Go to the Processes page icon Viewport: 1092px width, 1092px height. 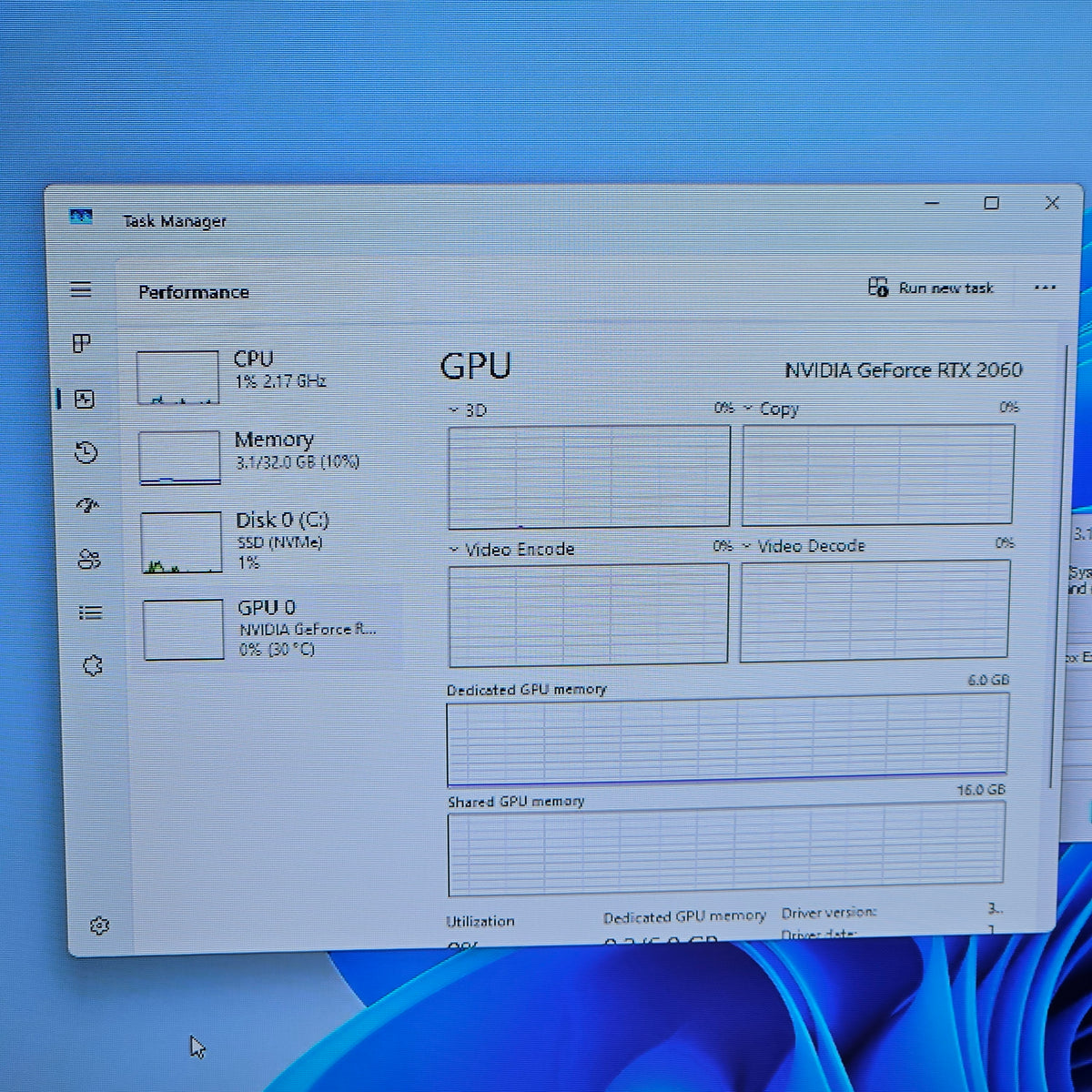(82, 343)
